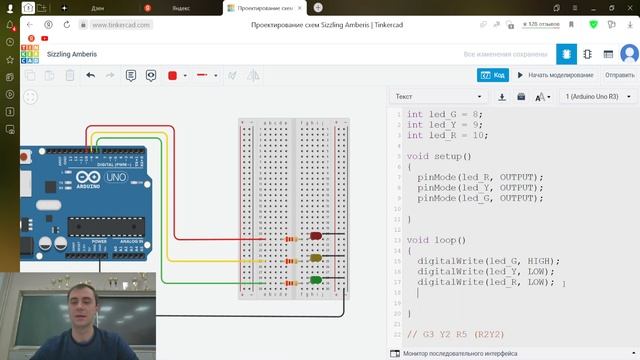Image resolution: width=640 pixels, height=360 pixels.
Task: Zoom to fit the circuit view
Action: tap(31, 97)
